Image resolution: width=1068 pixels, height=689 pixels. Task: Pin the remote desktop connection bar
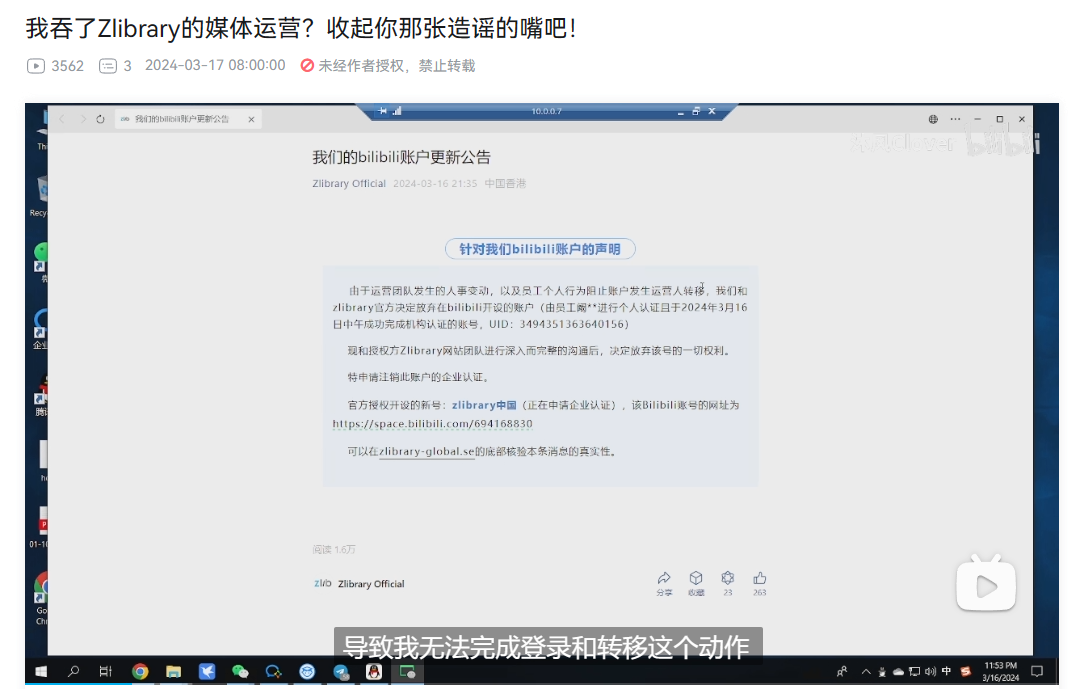pyautogui.click(x=383, y=111)
